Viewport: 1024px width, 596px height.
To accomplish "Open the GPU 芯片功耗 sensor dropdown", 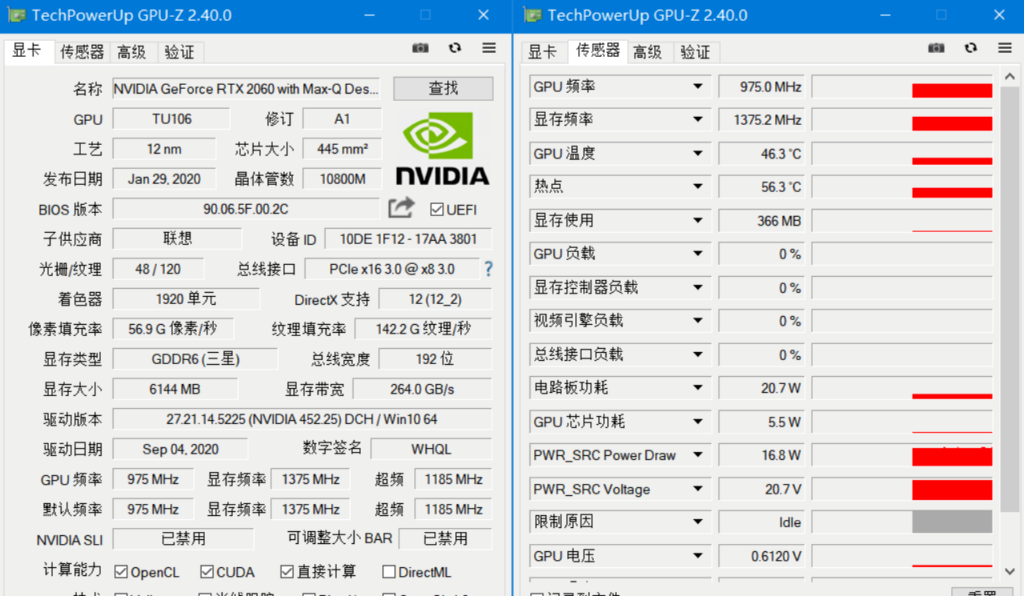I will coord(697,422).
